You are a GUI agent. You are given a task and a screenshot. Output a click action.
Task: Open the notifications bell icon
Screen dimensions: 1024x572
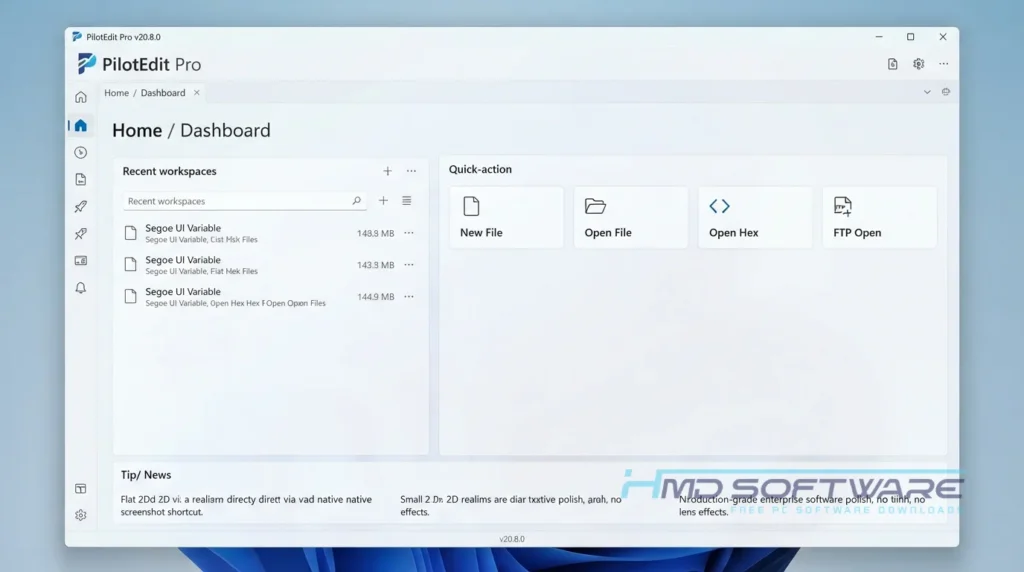(x=80, y=288)
